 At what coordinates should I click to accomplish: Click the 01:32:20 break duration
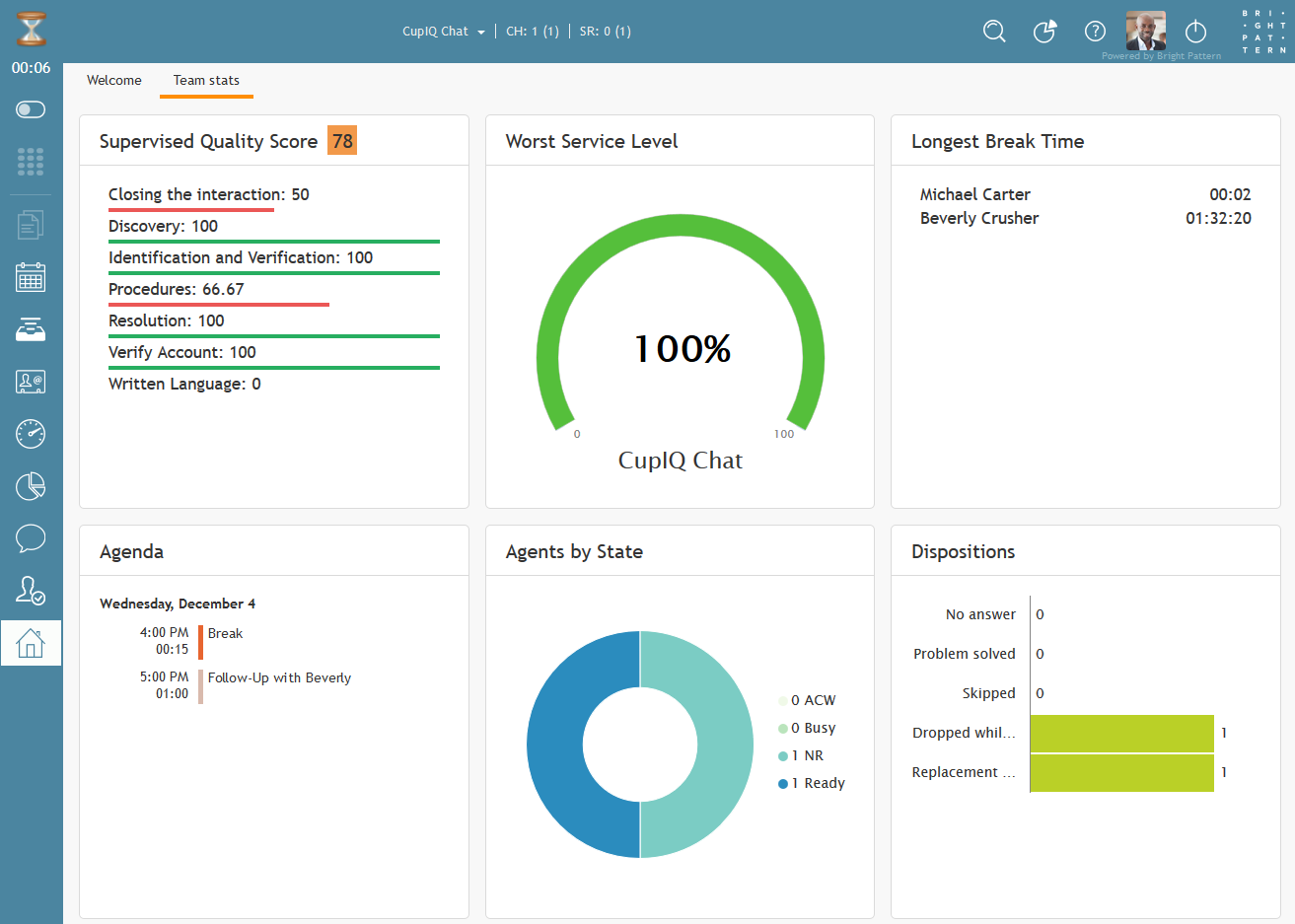(x=1218, y=219)
